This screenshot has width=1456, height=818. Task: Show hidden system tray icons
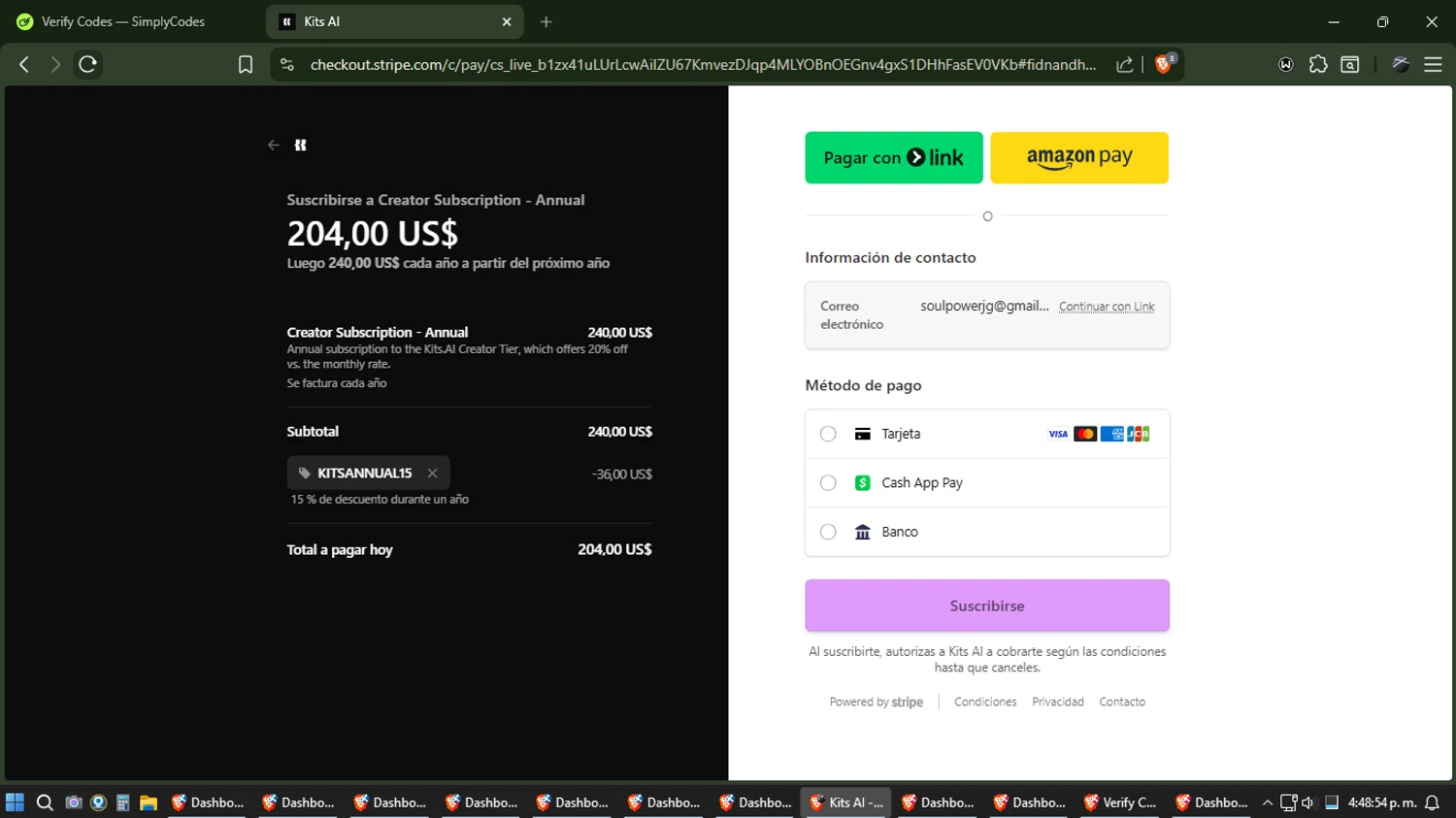coord(1267,802)
